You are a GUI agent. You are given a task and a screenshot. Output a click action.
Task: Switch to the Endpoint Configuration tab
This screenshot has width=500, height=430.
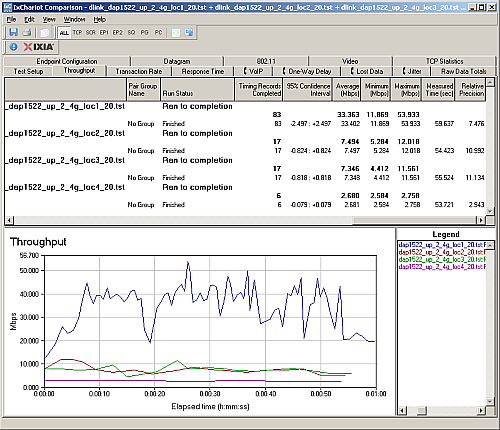coord(67,61)
